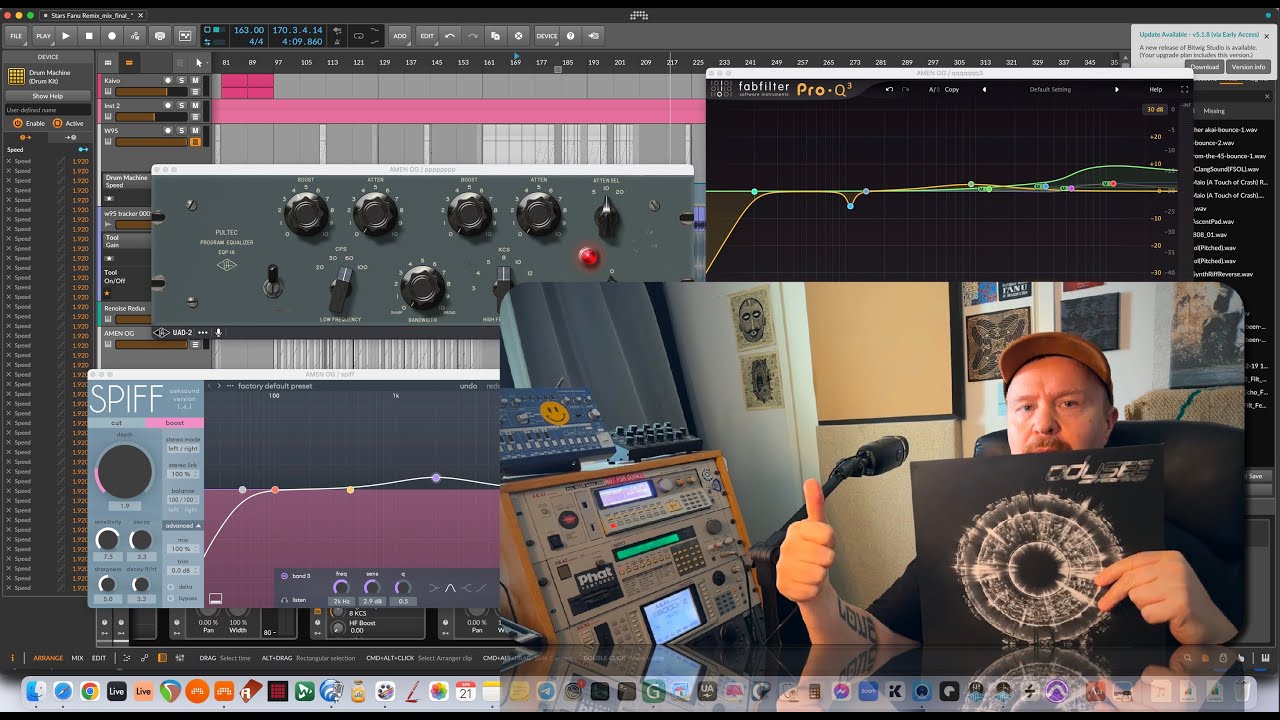Start playback with the transport play button
This screenshot has width=1280, height=720.
[66, 36]
